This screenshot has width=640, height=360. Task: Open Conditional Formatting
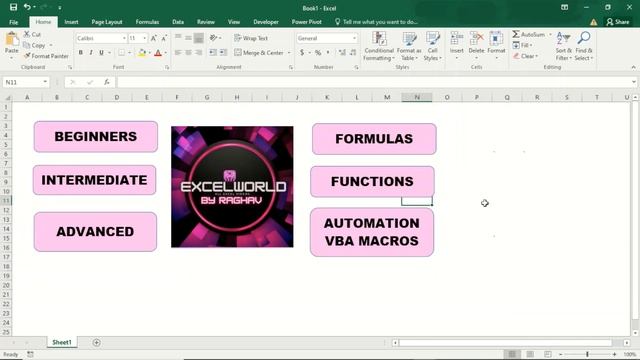379,46
